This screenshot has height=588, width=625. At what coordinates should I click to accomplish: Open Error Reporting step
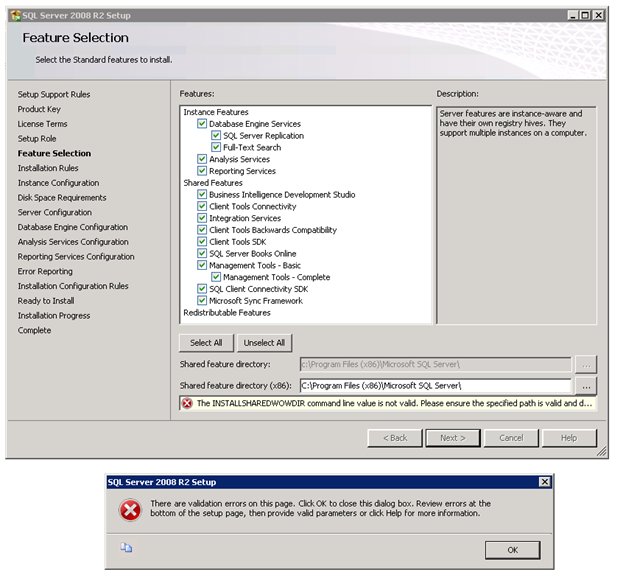coord(45,271)
